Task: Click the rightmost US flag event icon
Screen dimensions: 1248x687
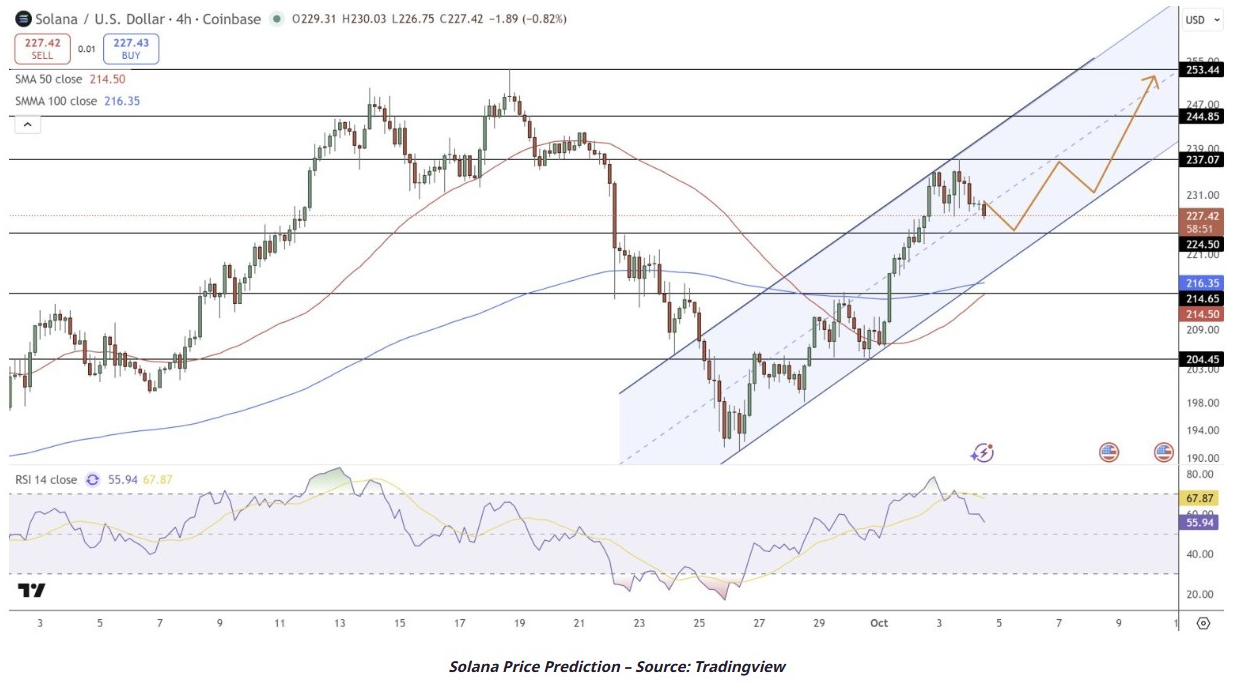Action: [x=1163, y=453]
